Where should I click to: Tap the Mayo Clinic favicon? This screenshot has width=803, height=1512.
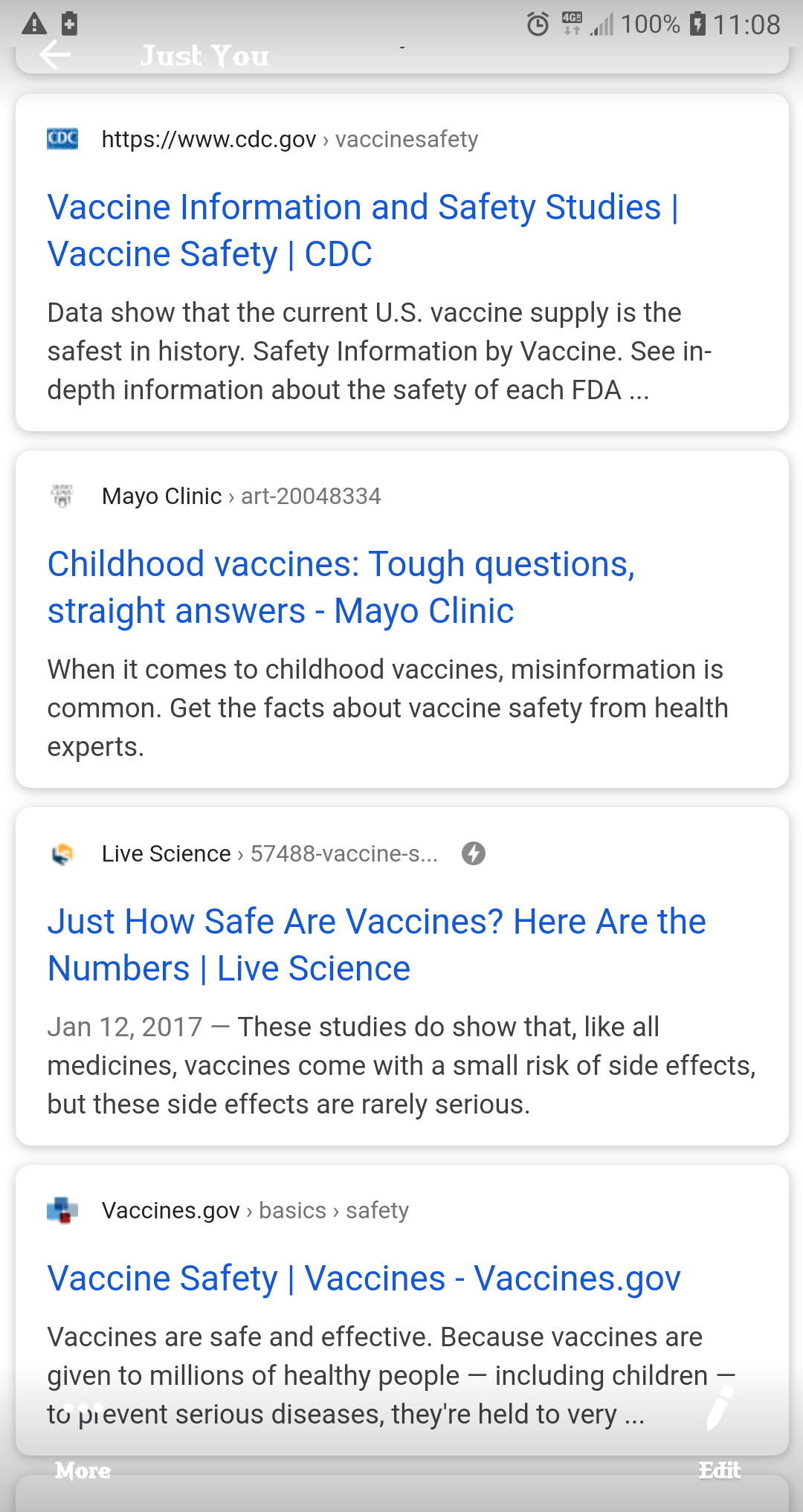(62, 496)
